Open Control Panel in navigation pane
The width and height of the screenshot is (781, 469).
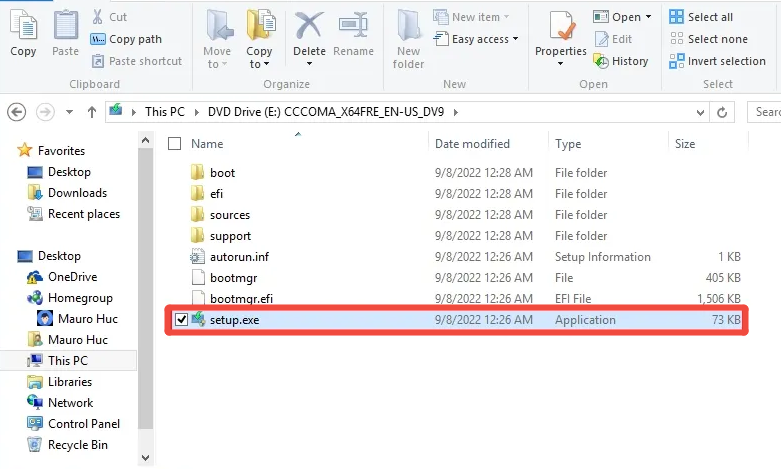(84, 424)
